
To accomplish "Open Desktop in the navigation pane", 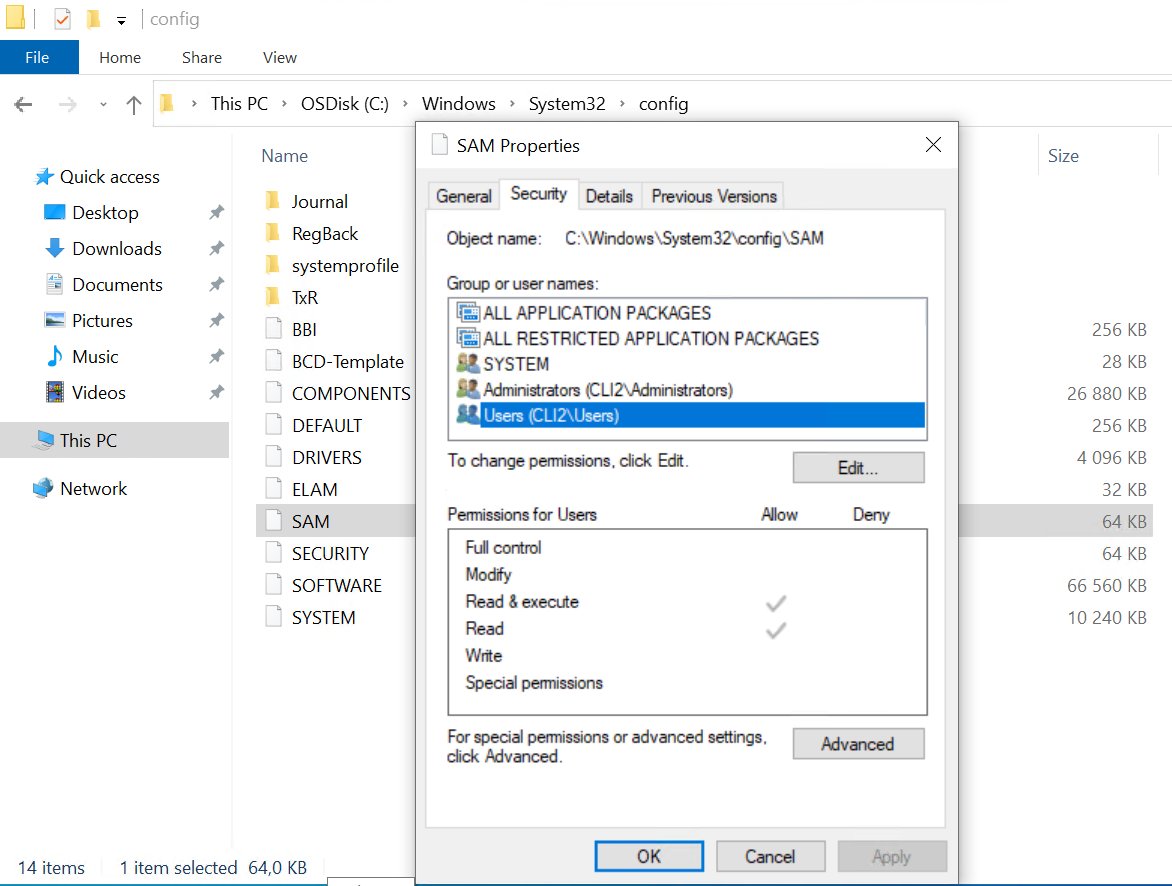I will point(105,212).
